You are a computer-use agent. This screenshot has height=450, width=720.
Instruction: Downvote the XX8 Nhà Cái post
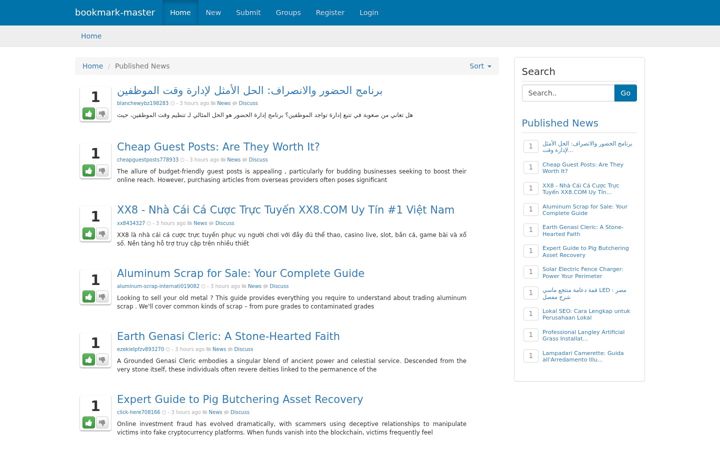point(102,234)
